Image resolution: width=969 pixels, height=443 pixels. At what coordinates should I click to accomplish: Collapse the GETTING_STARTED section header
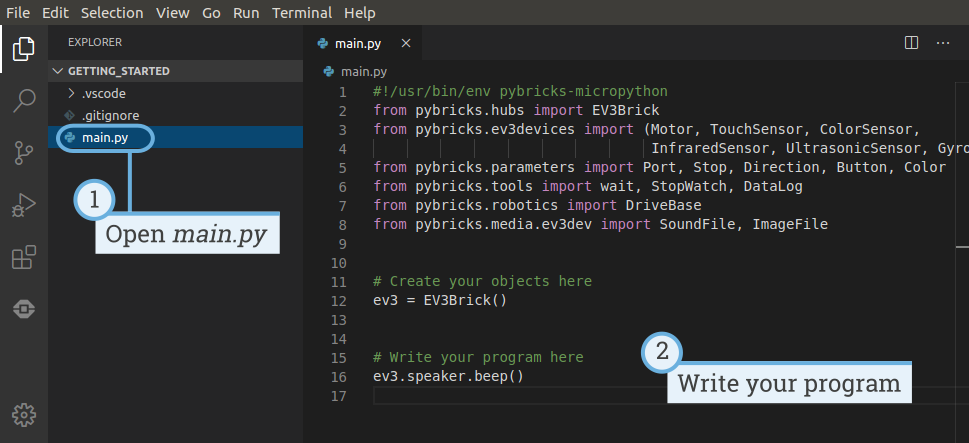click(118, 71)
